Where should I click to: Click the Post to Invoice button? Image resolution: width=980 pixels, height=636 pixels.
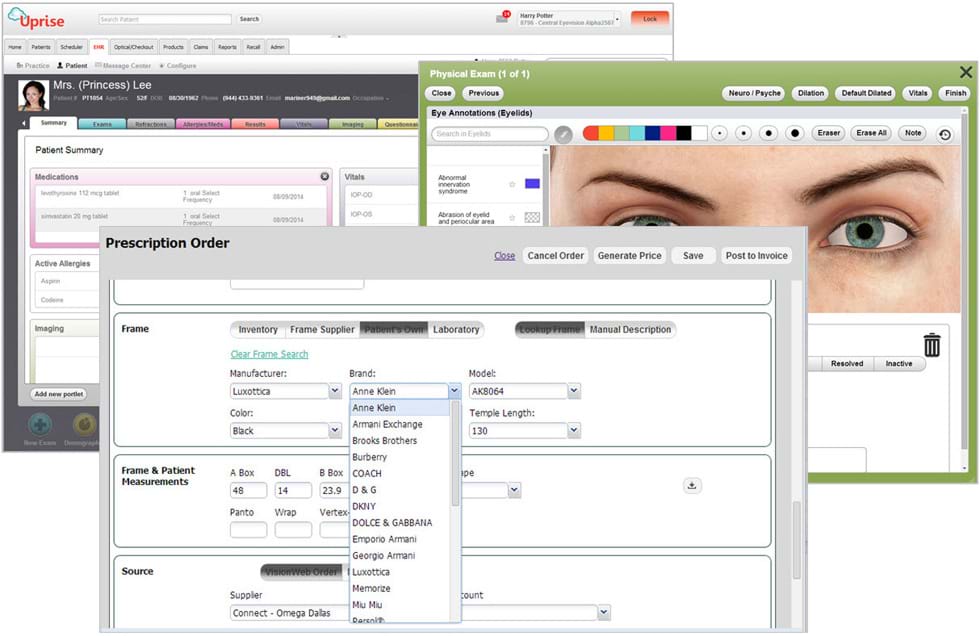(756, 256)
